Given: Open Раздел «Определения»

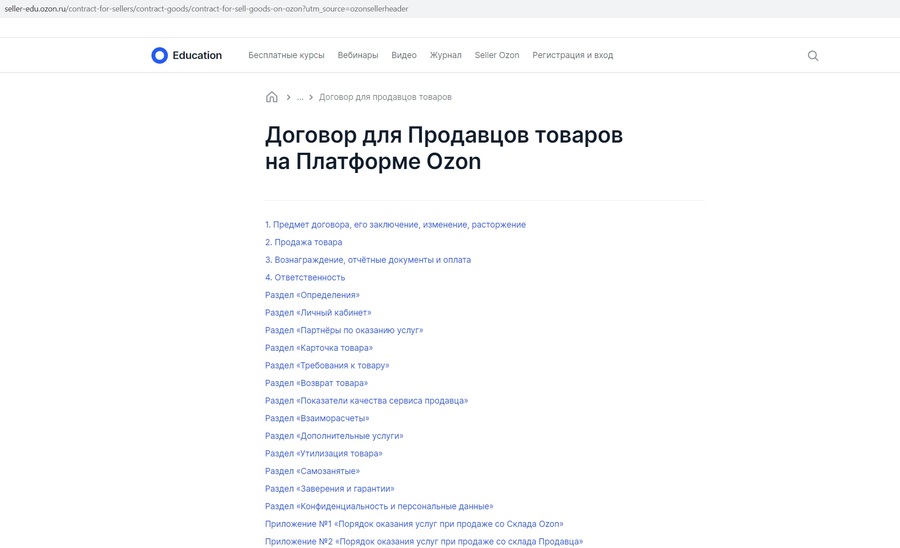Looking at the screenshot, I should click(312, 295).
